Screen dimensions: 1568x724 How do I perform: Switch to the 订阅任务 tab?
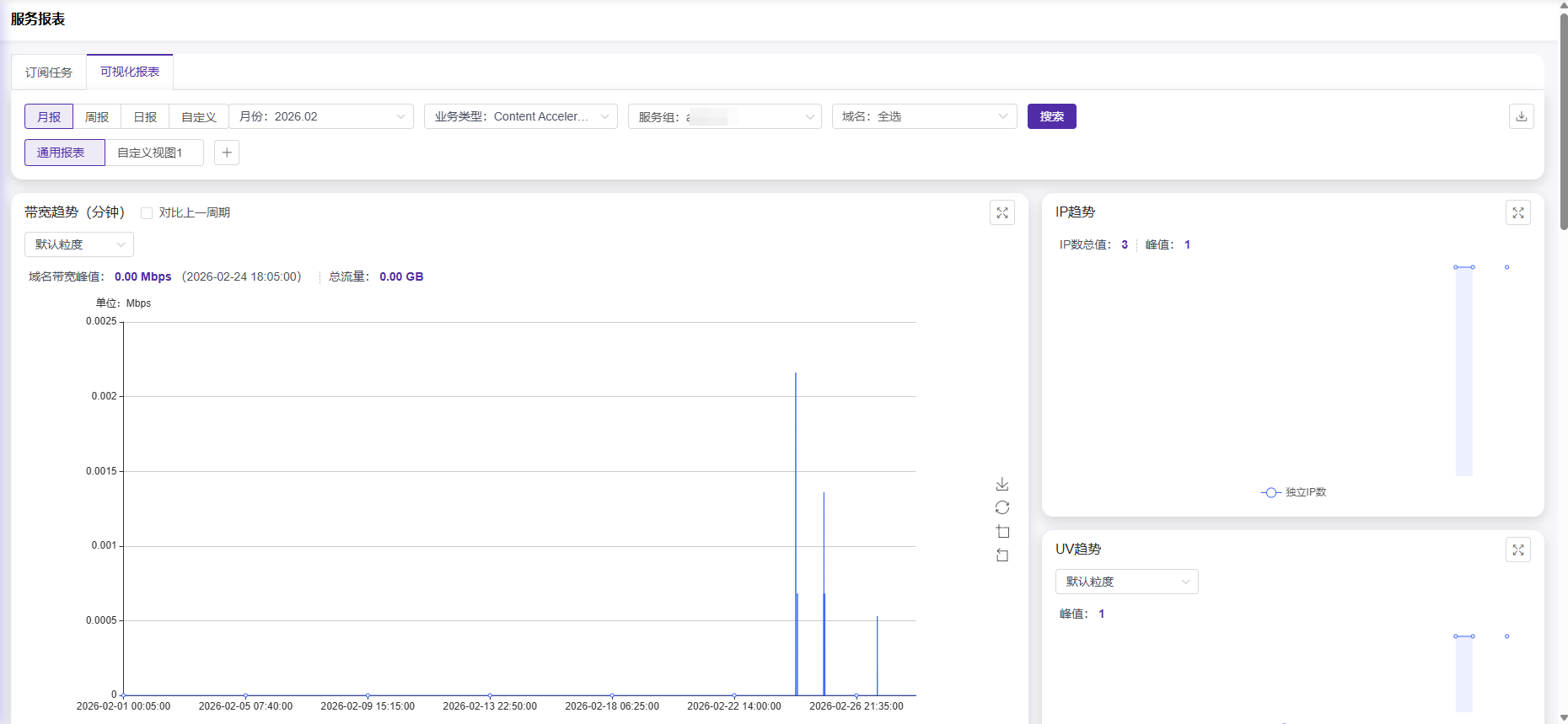(x=49, y=72)
